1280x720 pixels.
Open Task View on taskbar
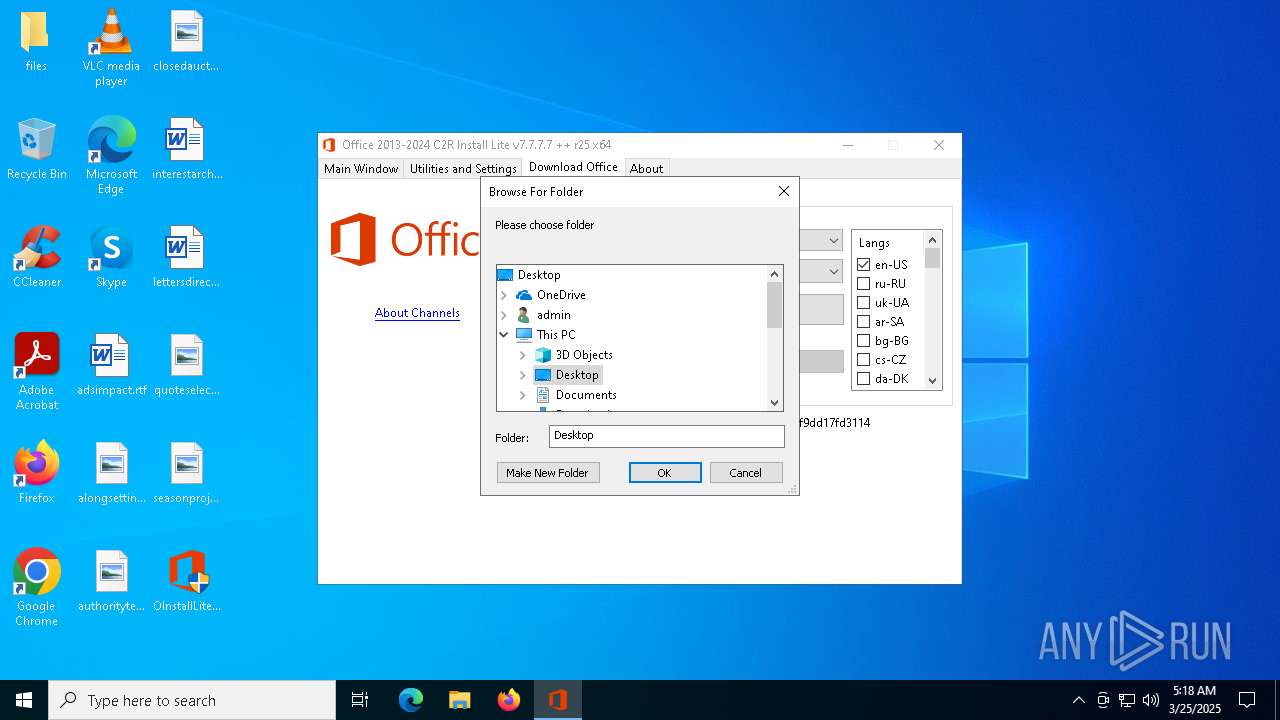[360, 700]
